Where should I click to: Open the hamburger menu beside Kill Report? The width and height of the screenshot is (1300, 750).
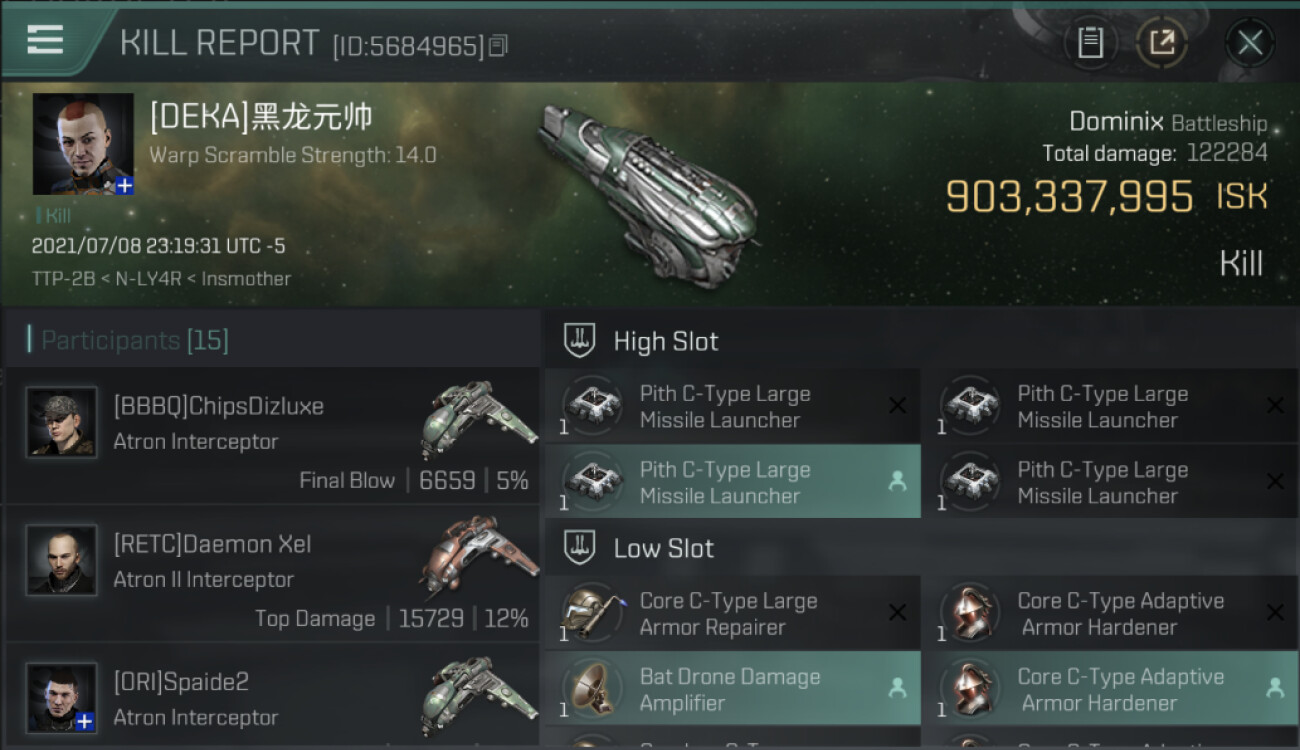click(45, 41)
